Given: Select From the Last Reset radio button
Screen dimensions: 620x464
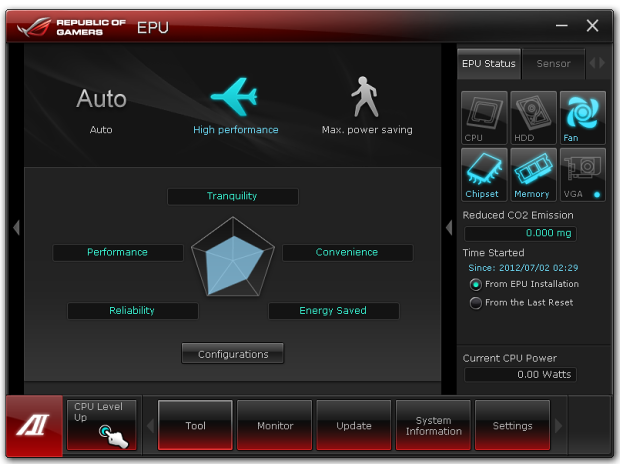Looking at the screenshot, I should tap(476, 303).
